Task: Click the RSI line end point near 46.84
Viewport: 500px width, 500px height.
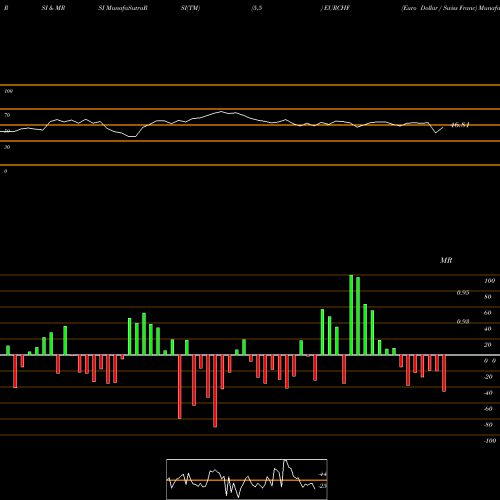Action: 443,128
